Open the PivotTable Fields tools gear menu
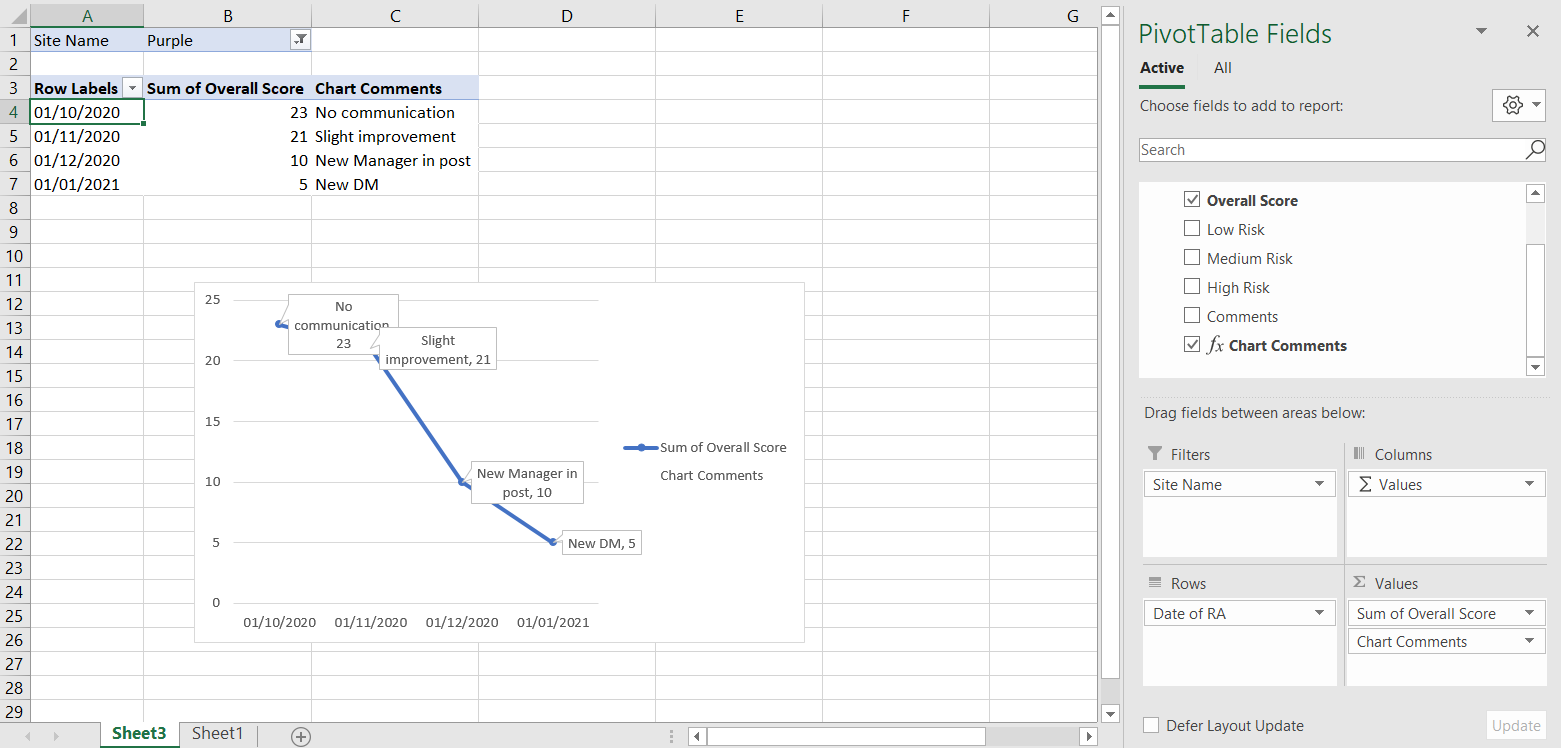The image size is (1561, 748). (x=1518, y=105)
